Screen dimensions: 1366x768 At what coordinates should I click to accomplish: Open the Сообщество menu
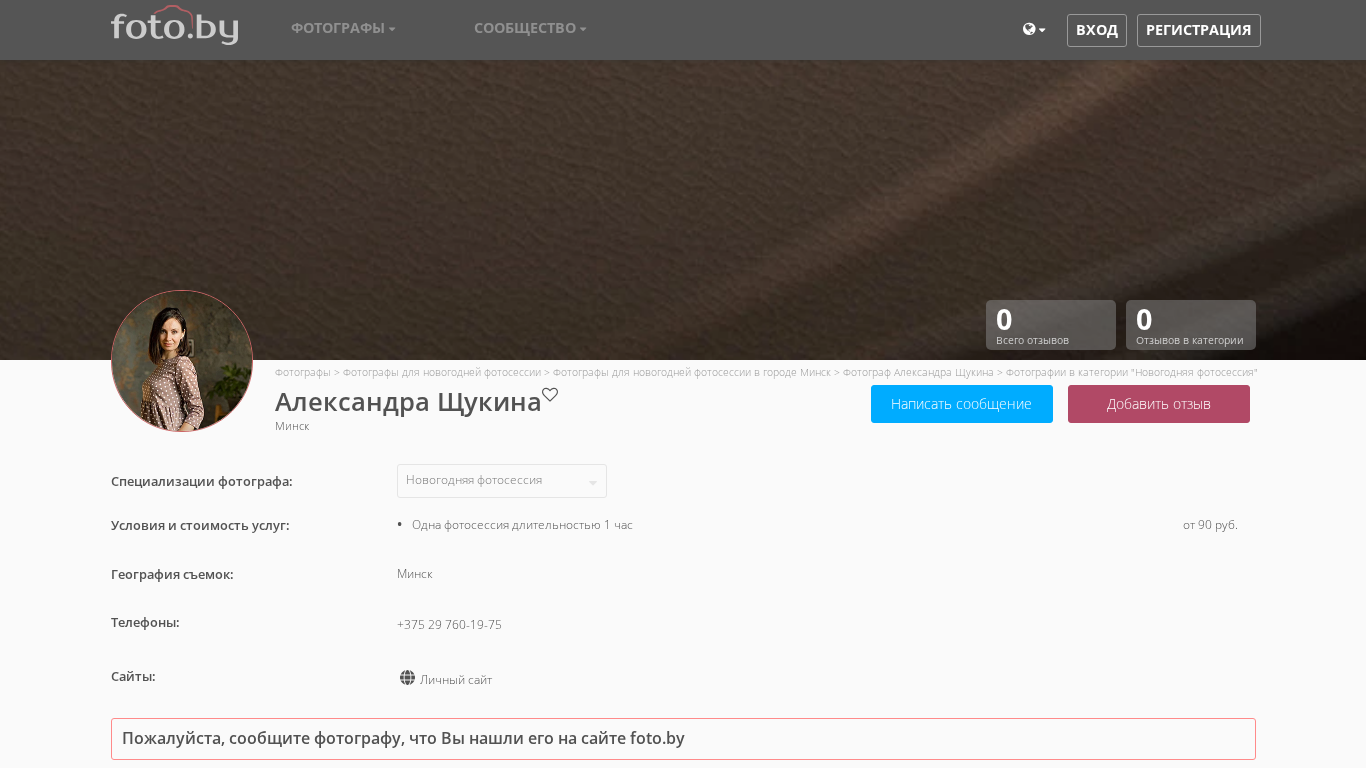click(x=530, y=29)
